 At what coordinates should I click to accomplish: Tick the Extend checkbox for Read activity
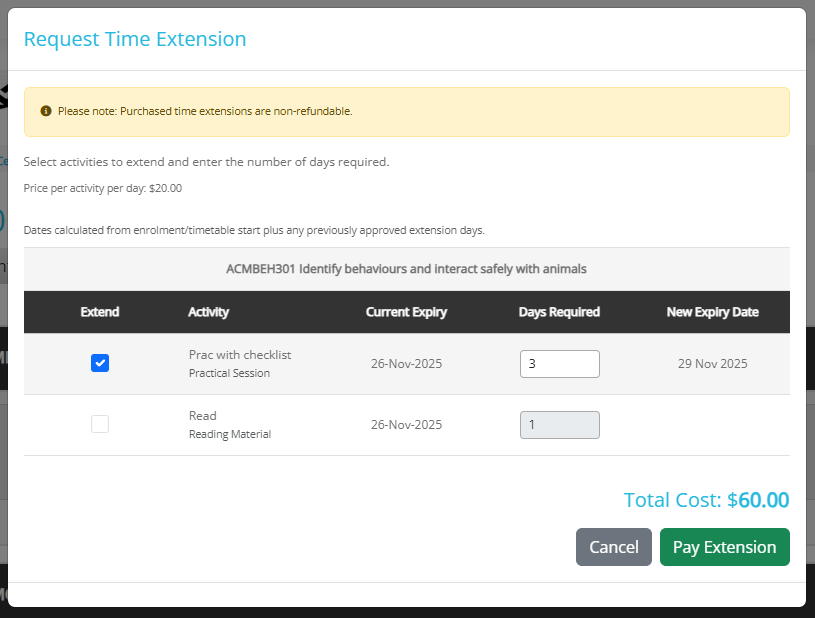pos(100,424)
